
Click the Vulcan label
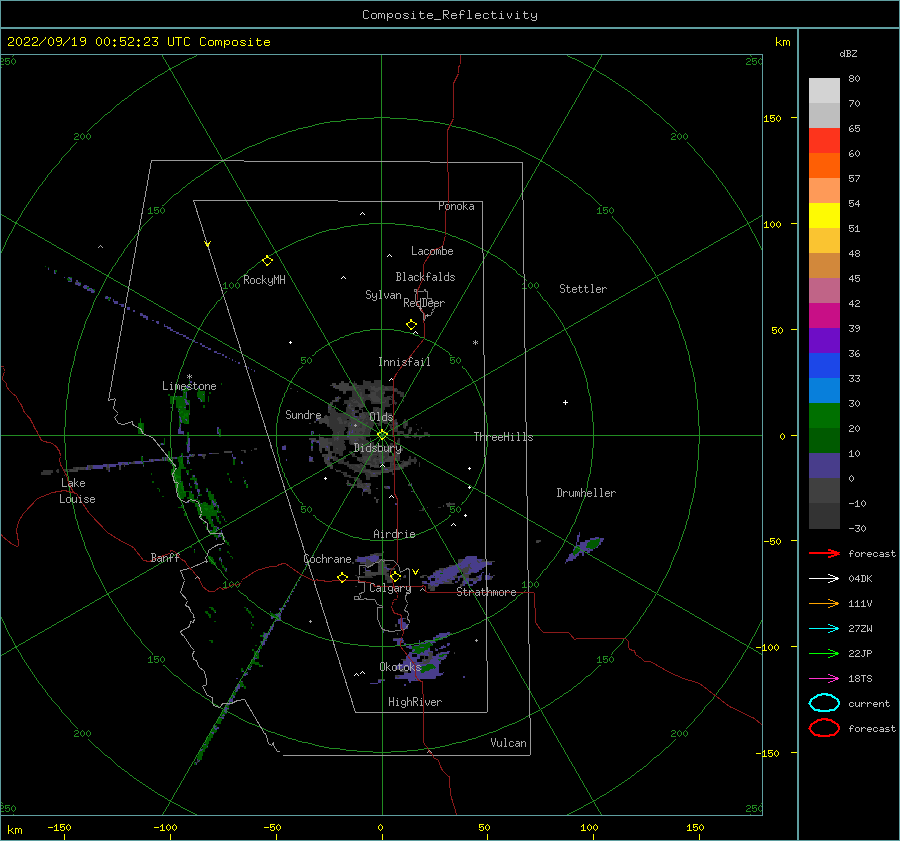click(509, 743)
